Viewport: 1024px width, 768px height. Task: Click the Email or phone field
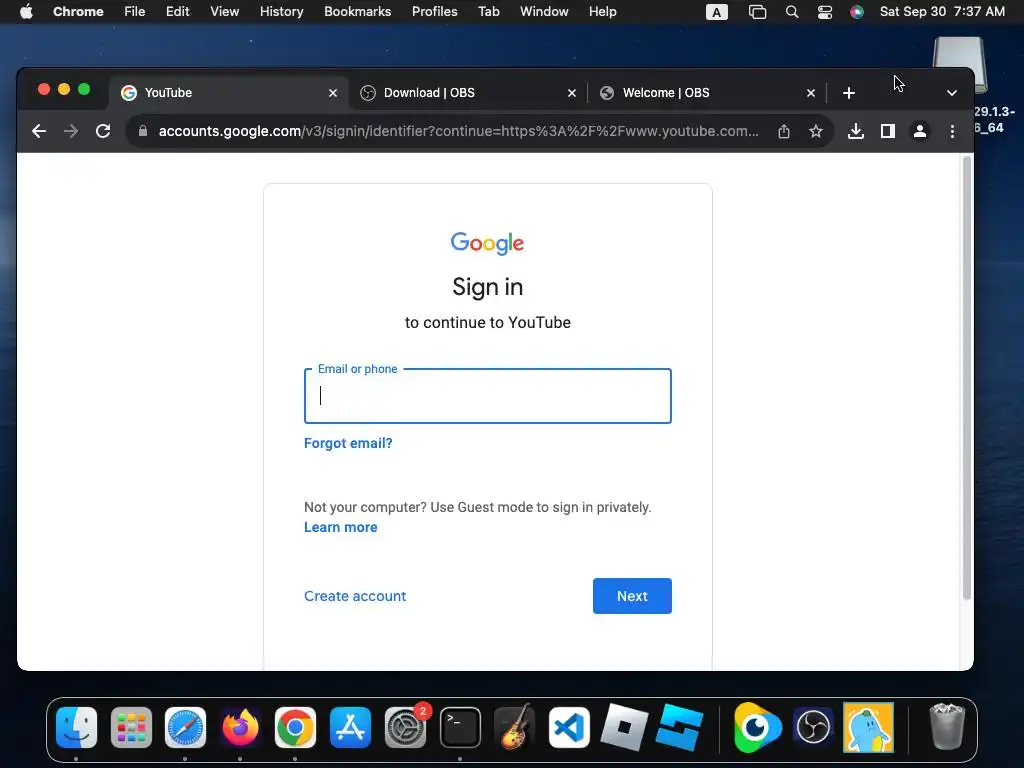tap(488, 396)
